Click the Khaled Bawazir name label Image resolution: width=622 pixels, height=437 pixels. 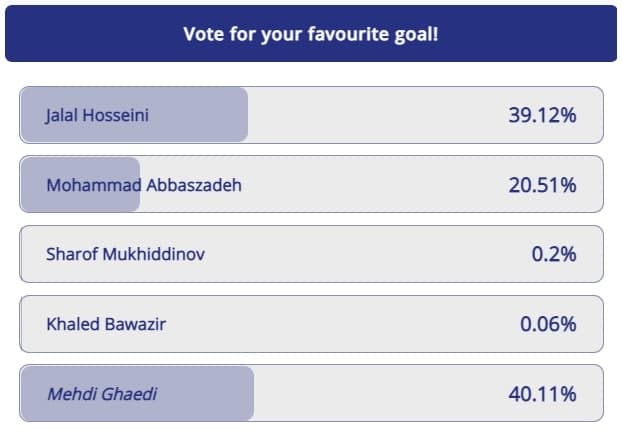(106, 324)
